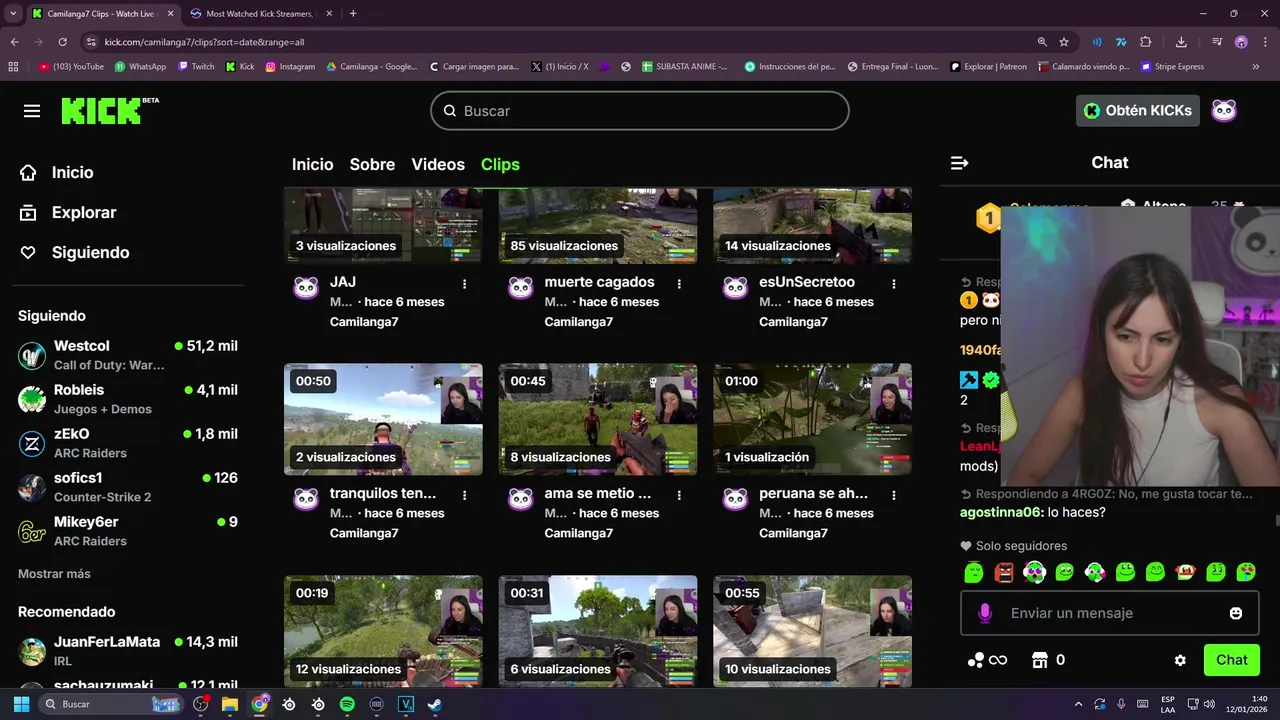Open options for the esUnSecretoo clip
The height and width of the screenshot is (720, 1280).
pyautogui.click(x=893, y=284)
